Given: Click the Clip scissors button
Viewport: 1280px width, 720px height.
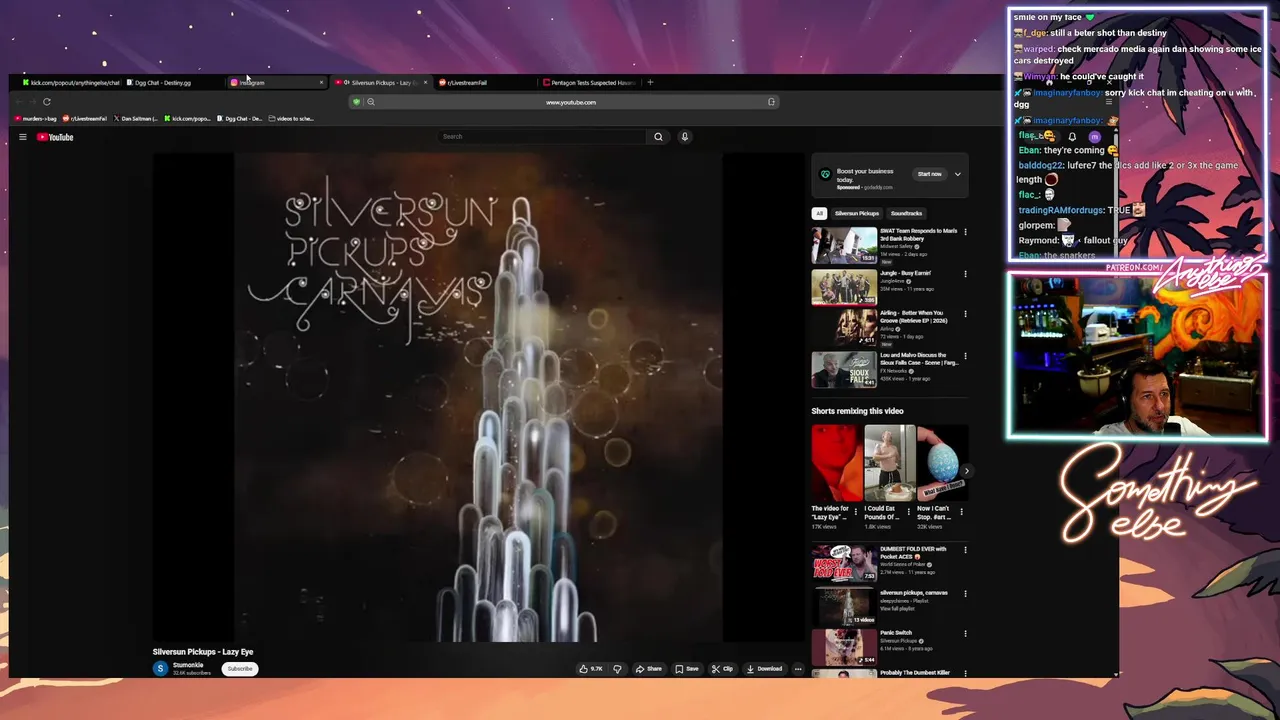Looking at the screenshot, I should [x=722, y=669].
